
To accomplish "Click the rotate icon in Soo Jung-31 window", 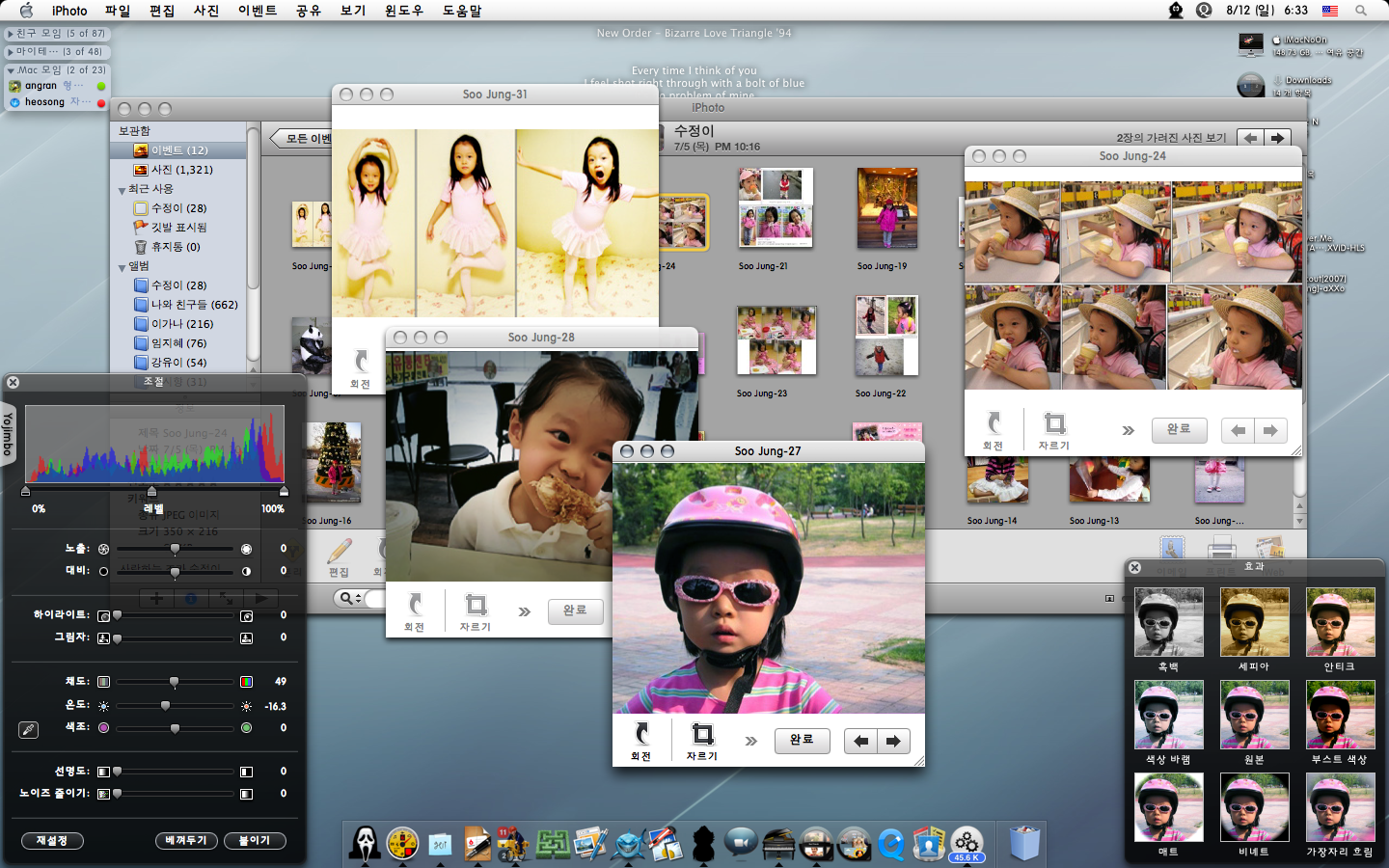I will pyautogui.click(x=361, y=362).
